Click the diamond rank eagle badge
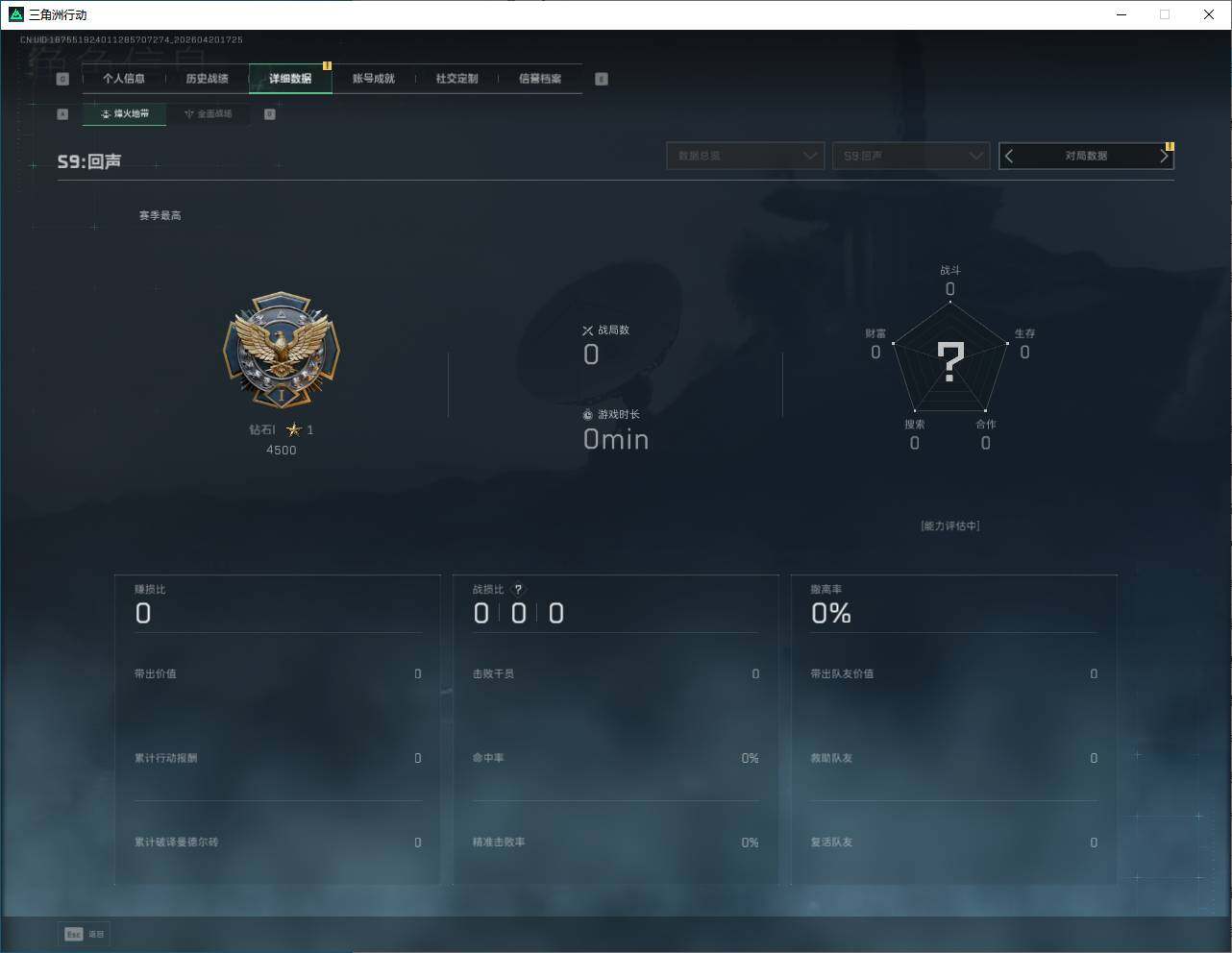 tap(282, 351)
